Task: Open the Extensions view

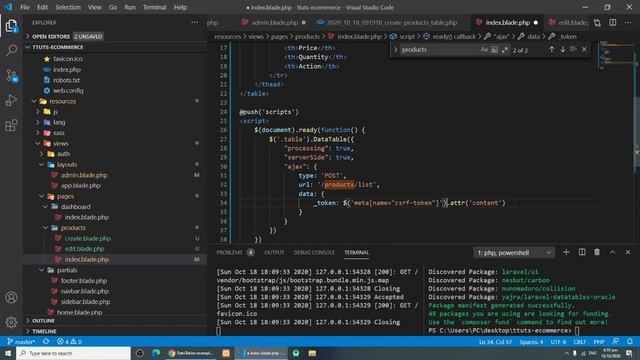Action: tap(11, 125)
